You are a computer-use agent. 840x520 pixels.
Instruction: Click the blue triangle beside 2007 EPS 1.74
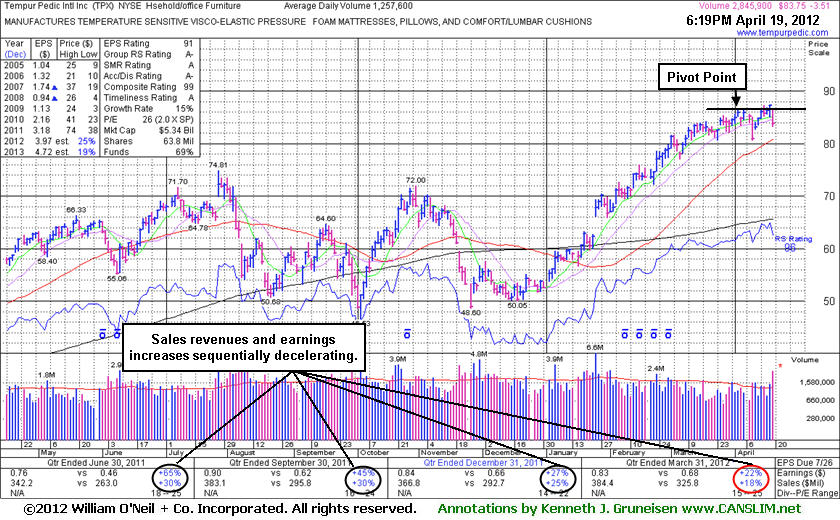pyautogui.click(x=54, y=87)
